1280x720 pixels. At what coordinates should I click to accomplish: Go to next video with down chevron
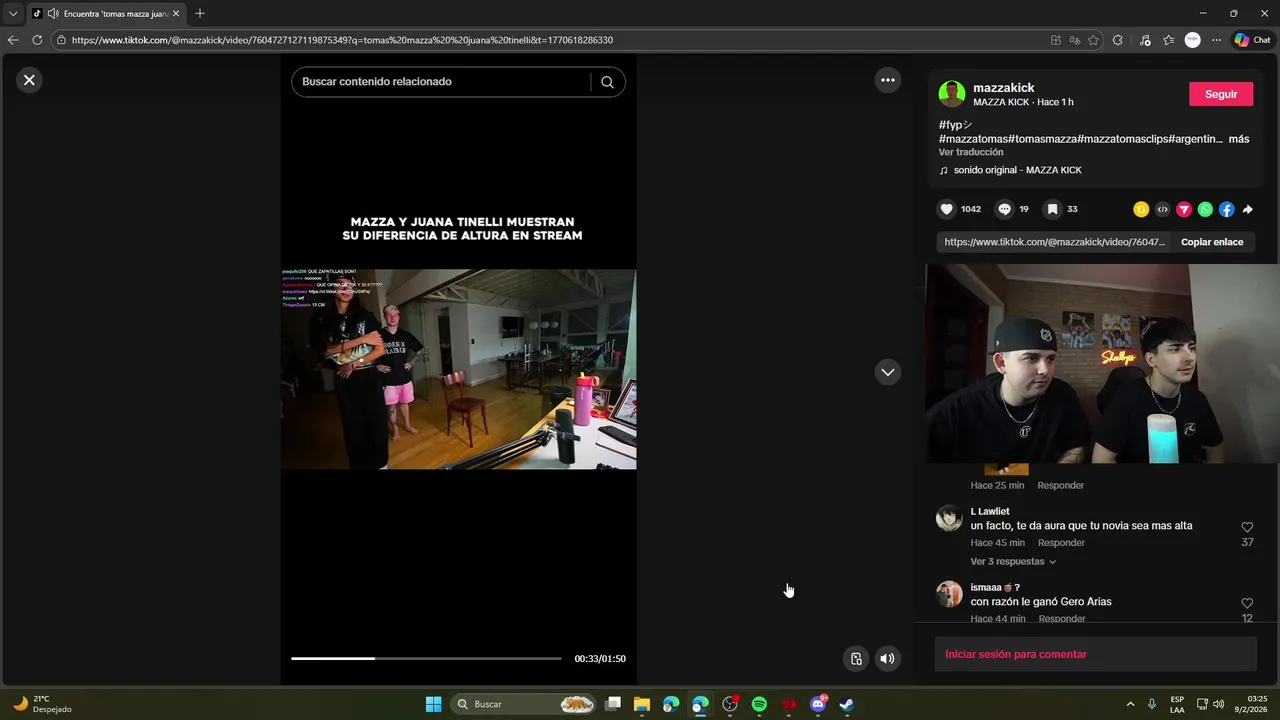(x=888, y=372)
